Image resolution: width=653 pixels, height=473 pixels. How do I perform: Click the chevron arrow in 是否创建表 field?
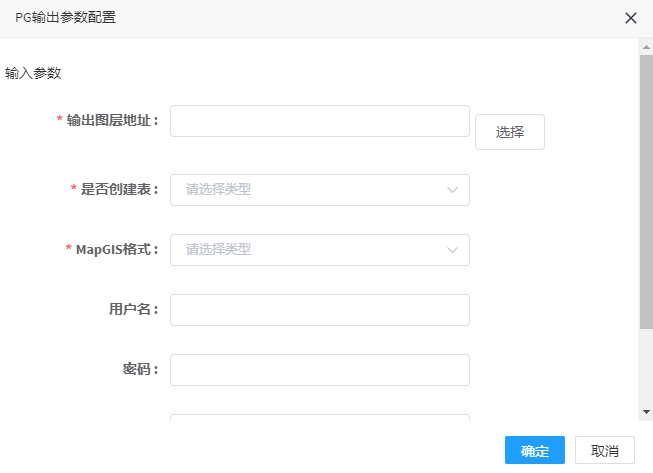[x=452, y=190]
